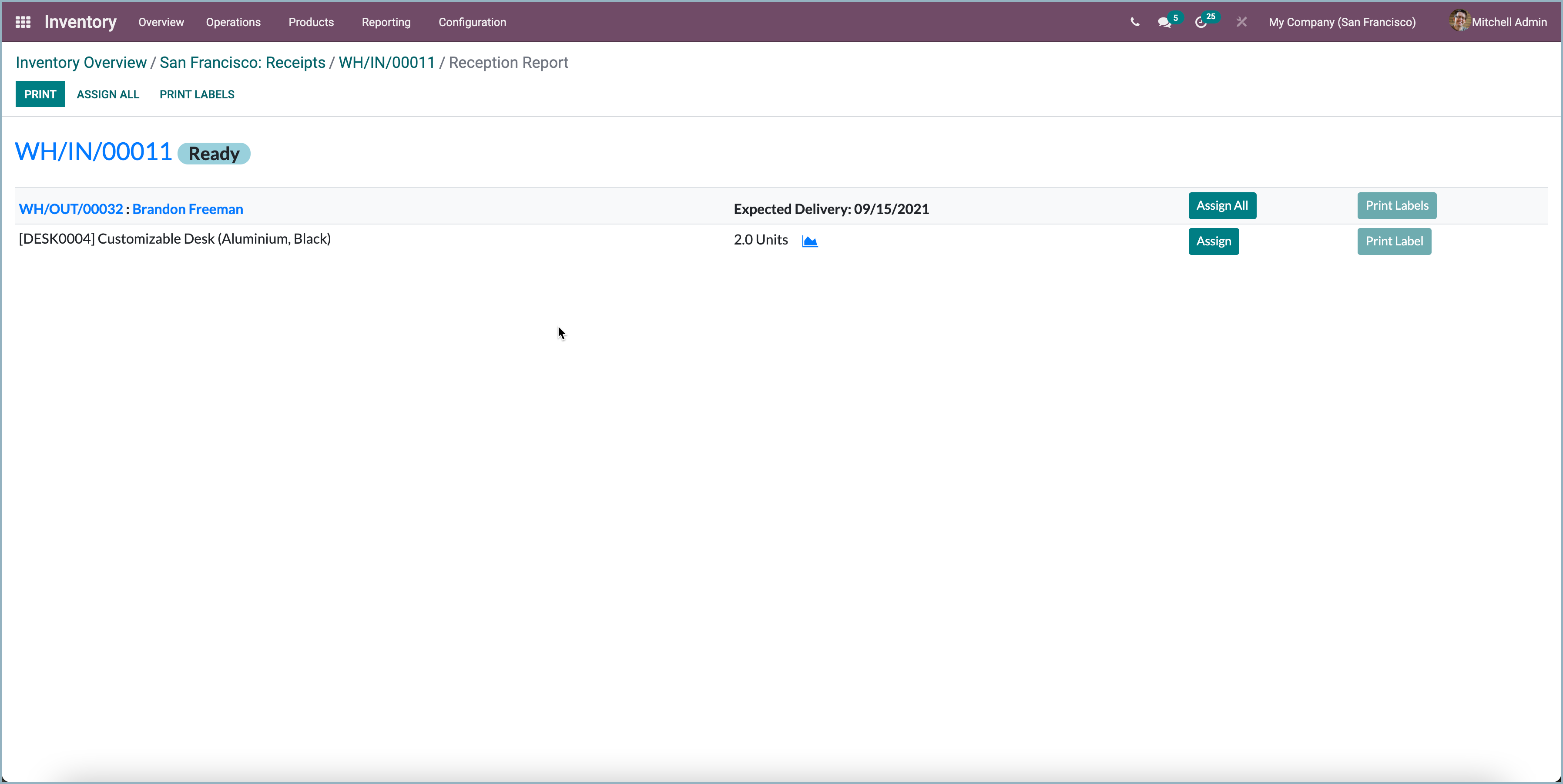
Task: Open the Reporting menu
Action: coord(386,23)
